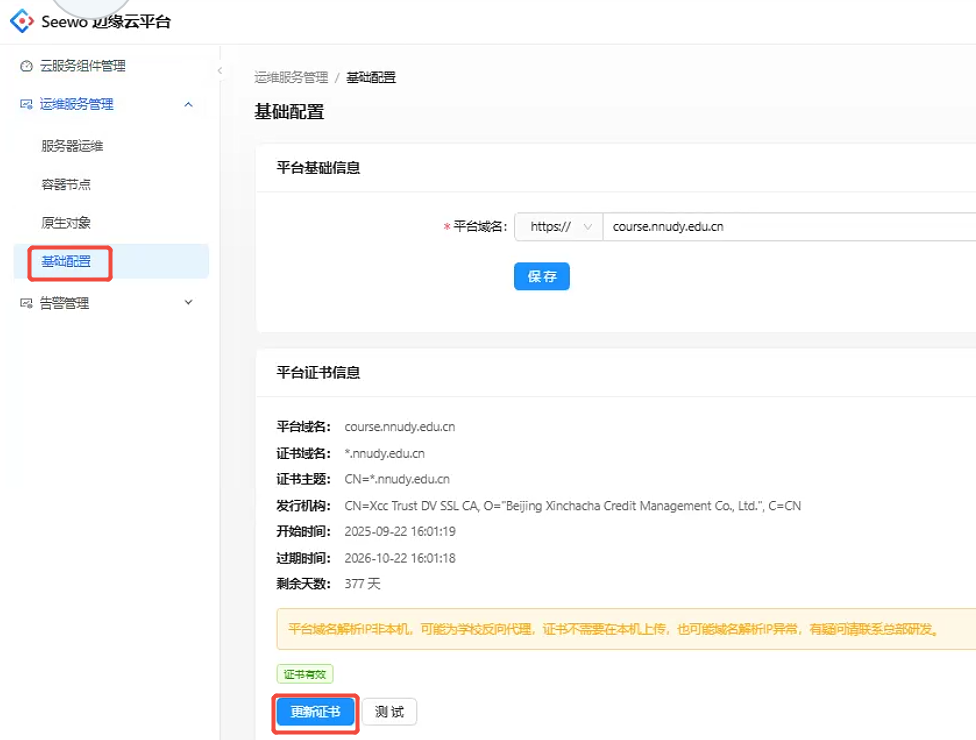
Task: Open the https:// protocol dropdown
Action: 558,227
